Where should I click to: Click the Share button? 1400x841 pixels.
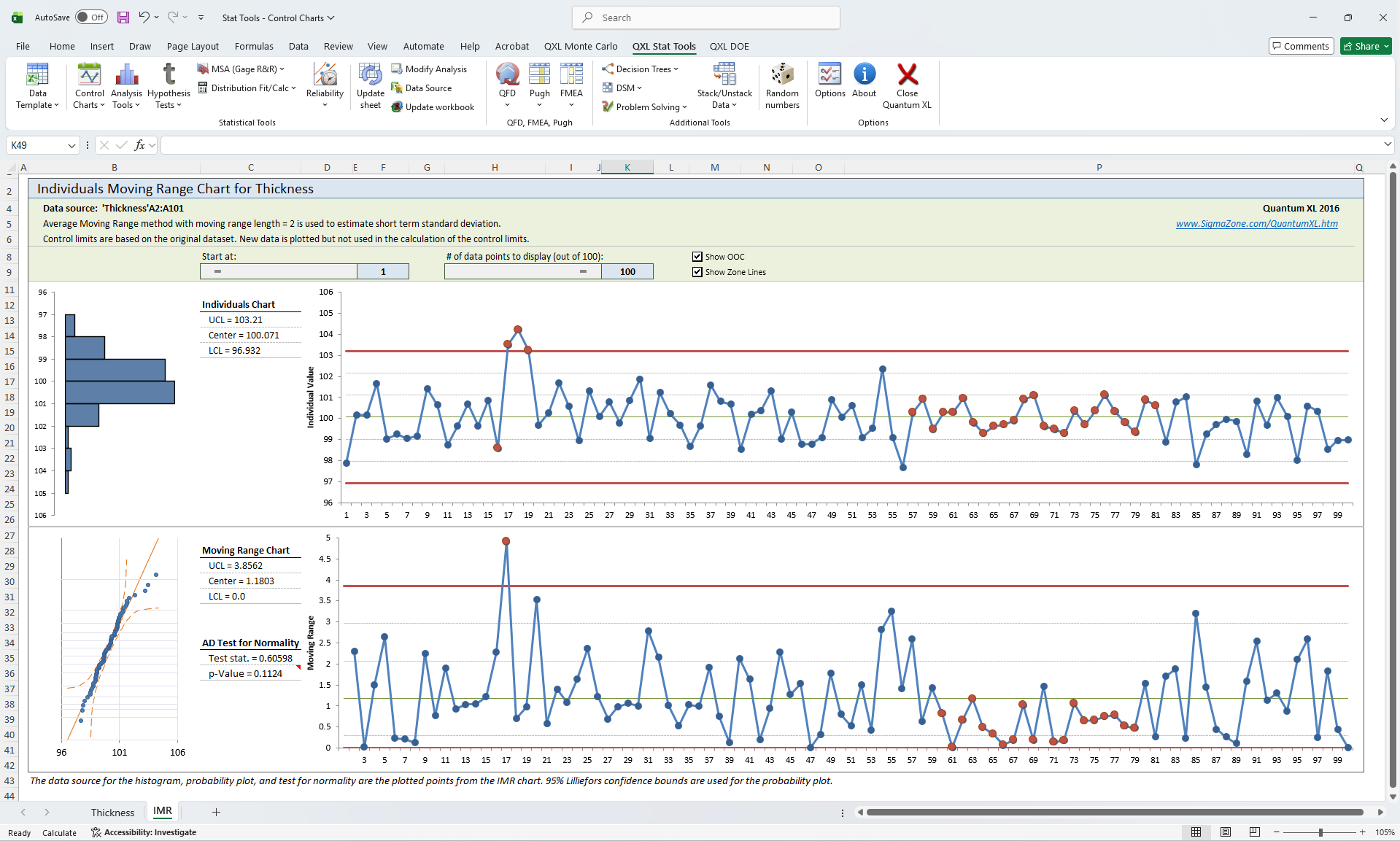(x=1366, y=46)
